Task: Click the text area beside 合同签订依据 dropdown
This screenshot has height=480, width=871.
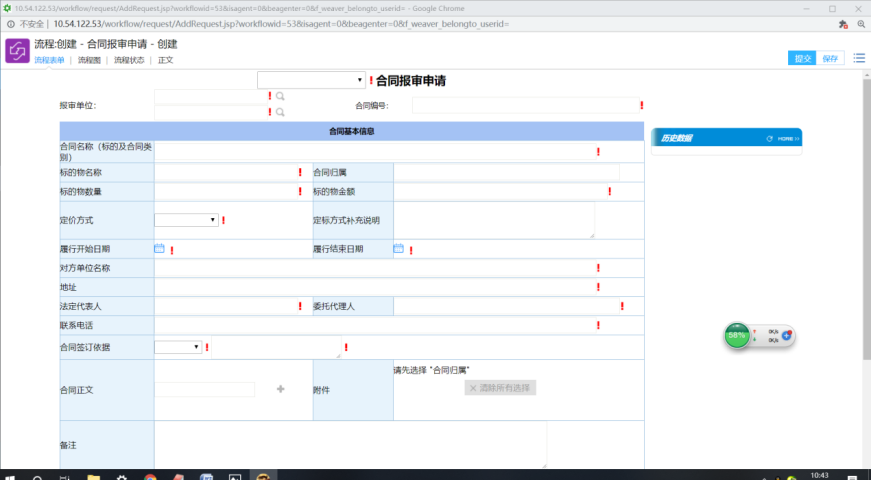Action: (x=276, y=347)
